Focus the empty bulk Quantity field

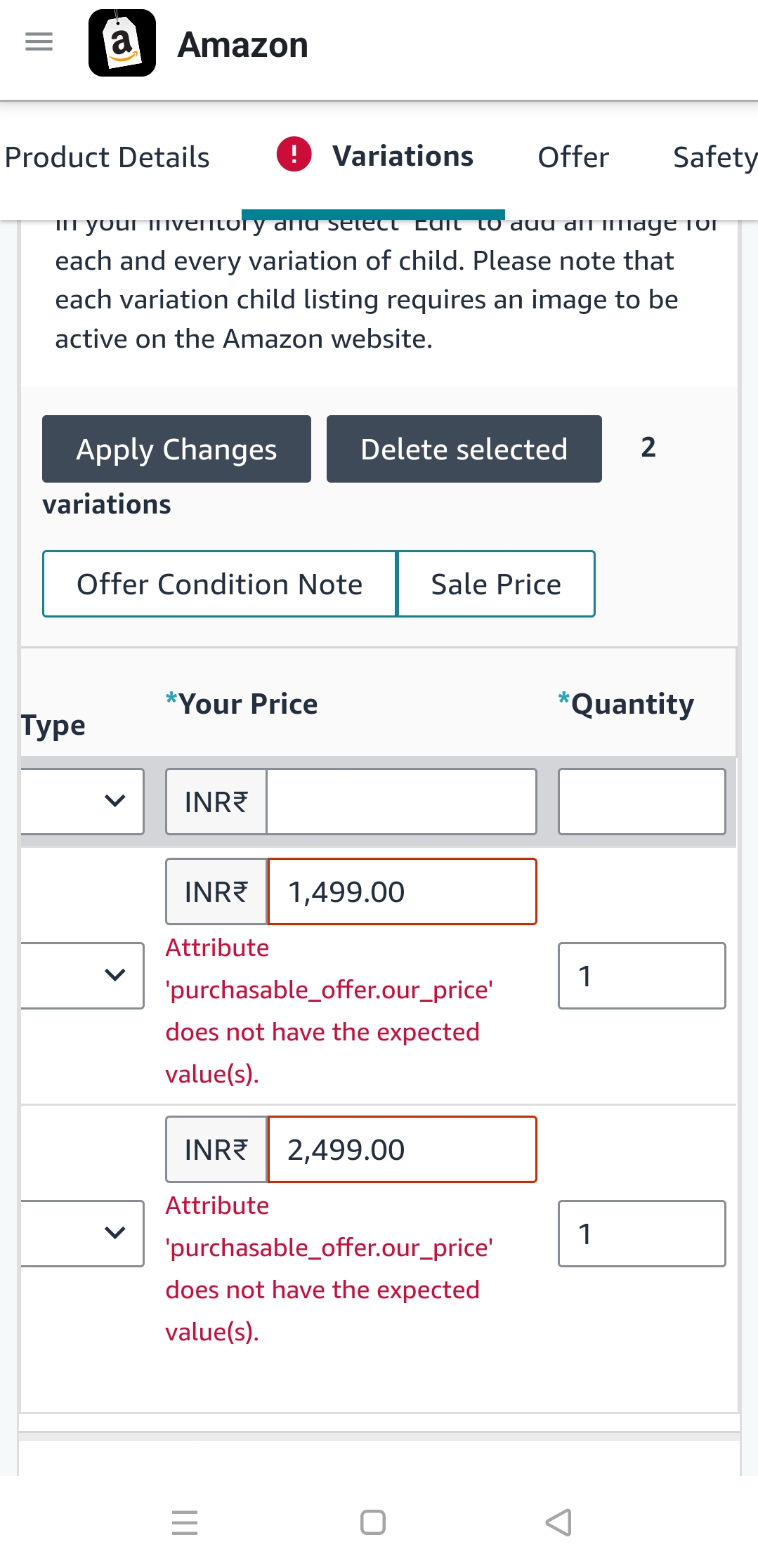coord(642,802)
